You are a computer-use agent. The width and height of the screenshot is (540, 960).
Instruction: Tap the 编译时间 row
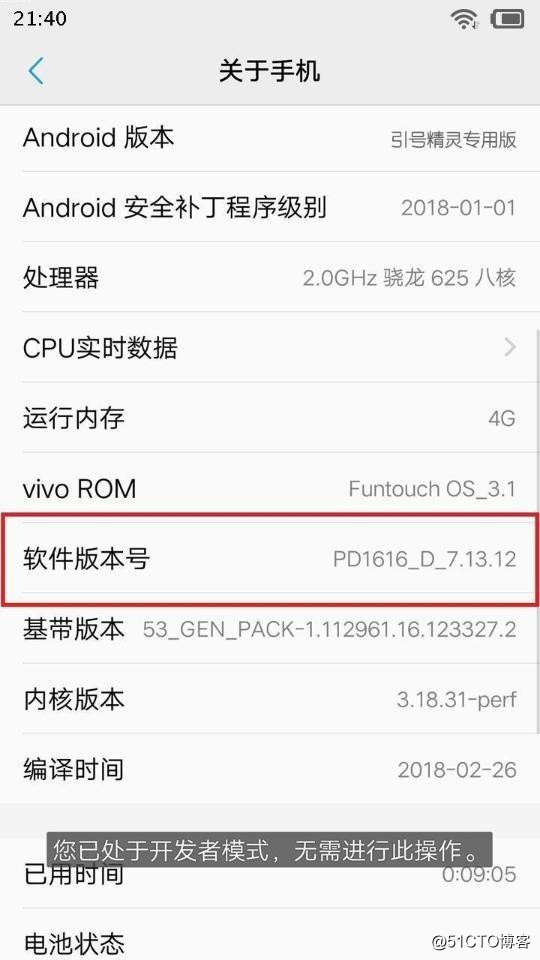(270, 770)
